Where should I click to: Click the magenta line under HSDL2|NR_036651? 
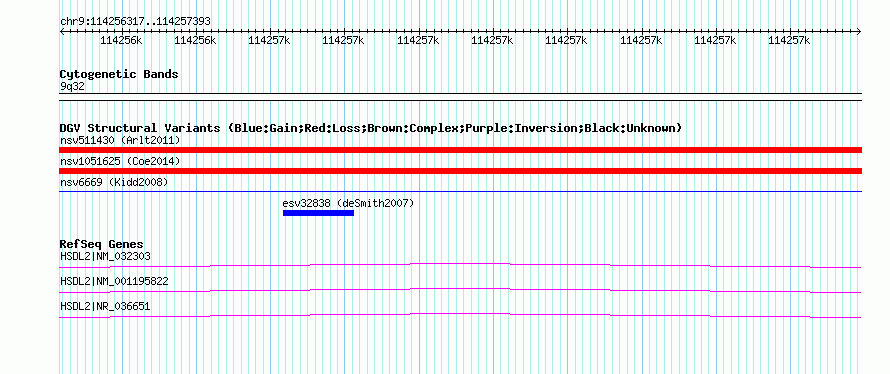tap(460, 315)
